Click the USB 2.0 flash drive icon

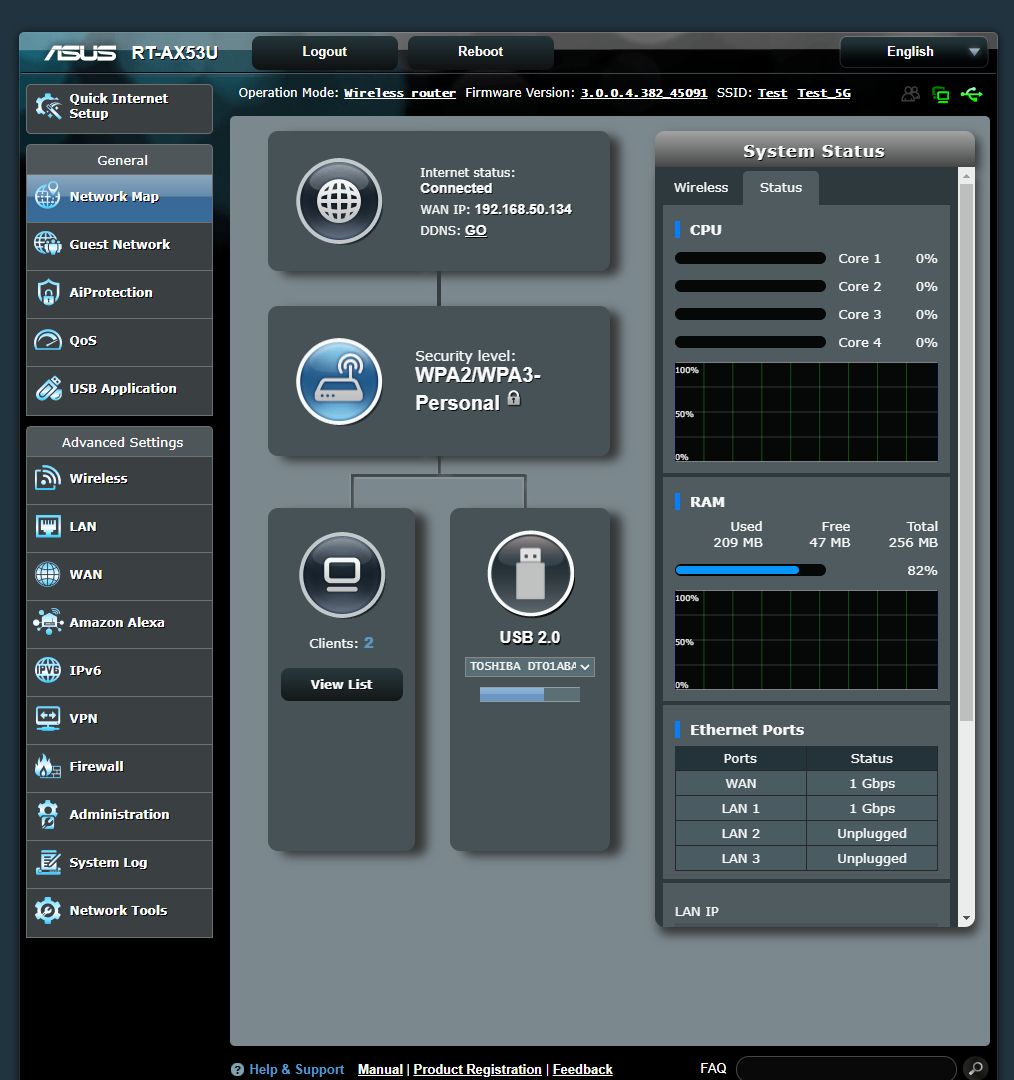pyautogui.click(x=530, y=573)
